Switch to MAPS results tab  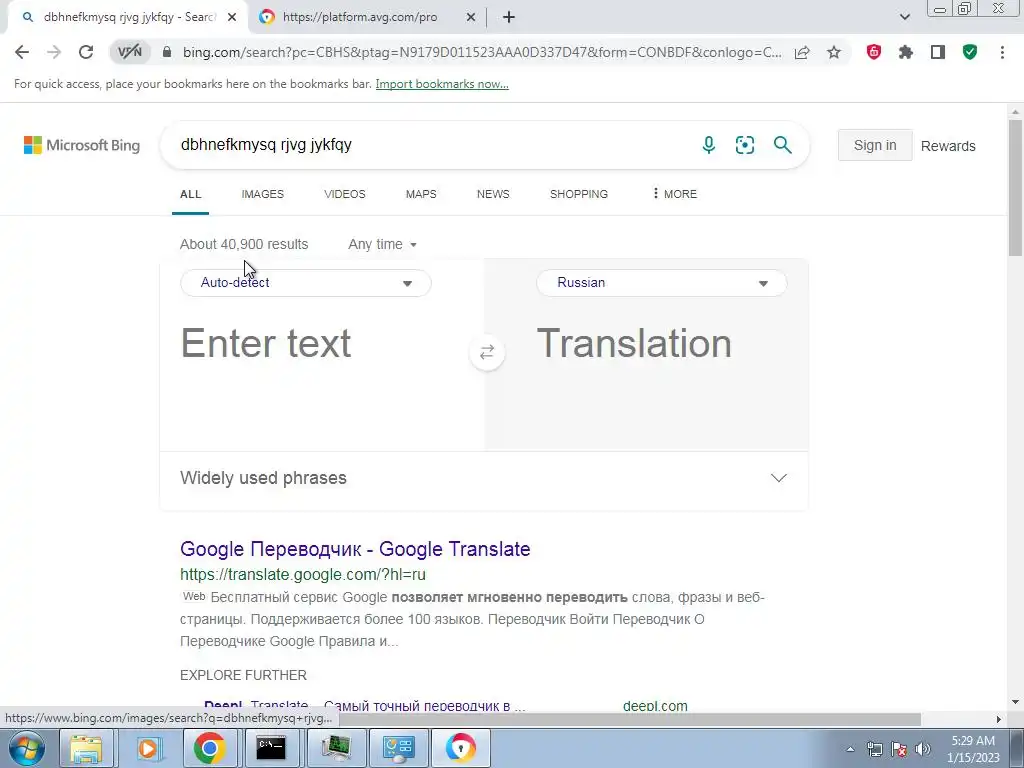[421, 194]
